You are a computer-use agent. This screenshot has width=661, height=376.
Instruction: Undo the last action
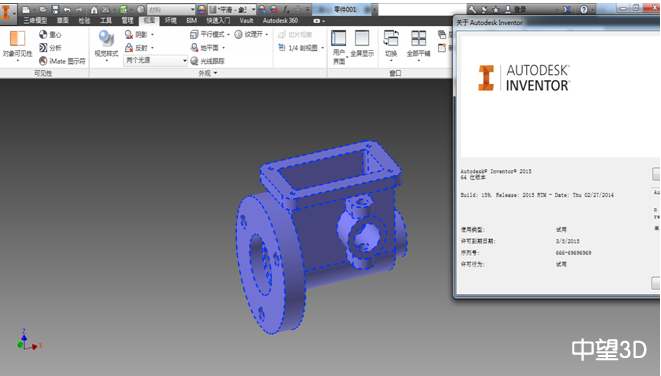[67, 9]
